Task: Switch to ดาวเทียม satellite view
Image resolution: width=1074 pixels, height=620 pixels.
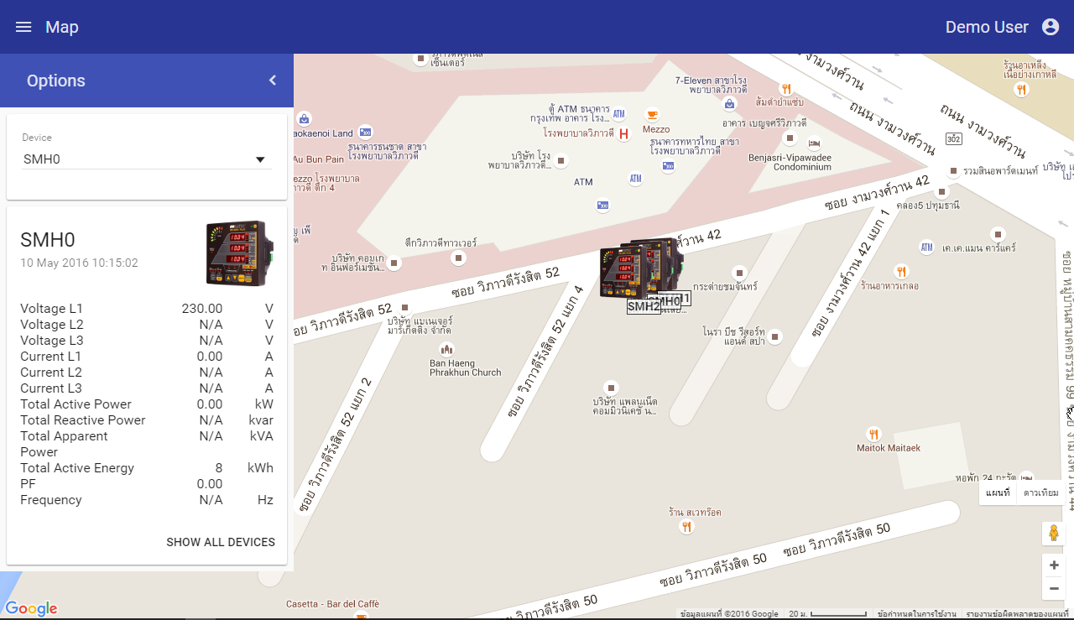Action: click(x=1041, y=493)
